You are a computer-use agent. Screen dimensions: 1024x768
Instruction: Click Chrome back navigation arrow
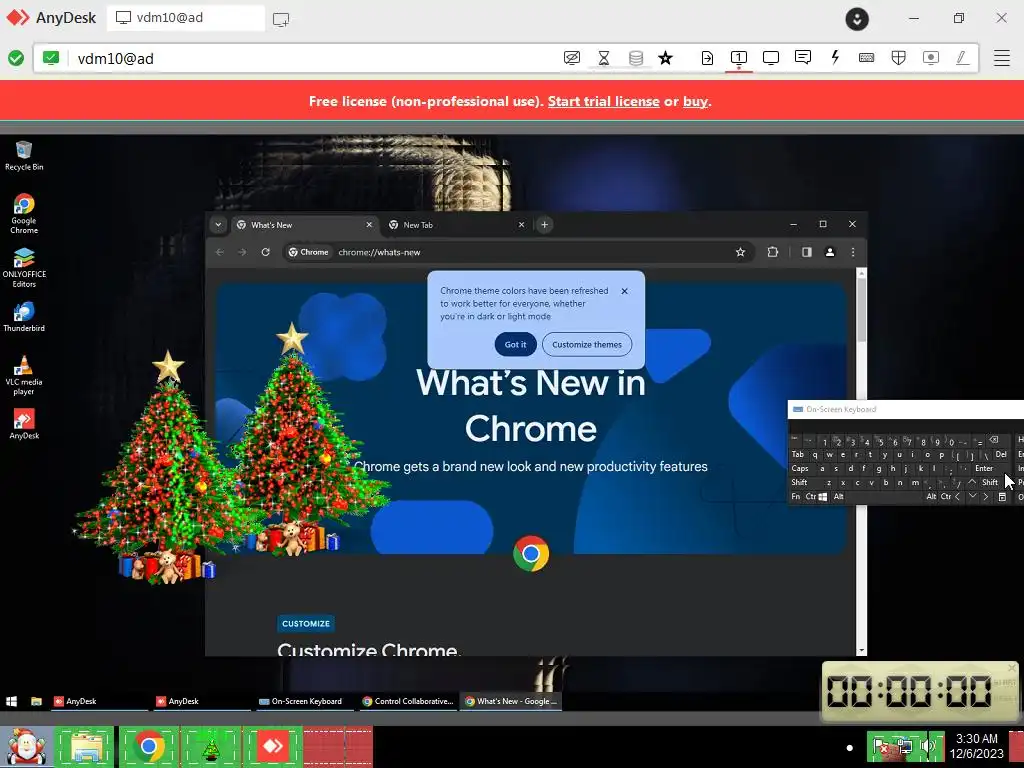point(220,252)
